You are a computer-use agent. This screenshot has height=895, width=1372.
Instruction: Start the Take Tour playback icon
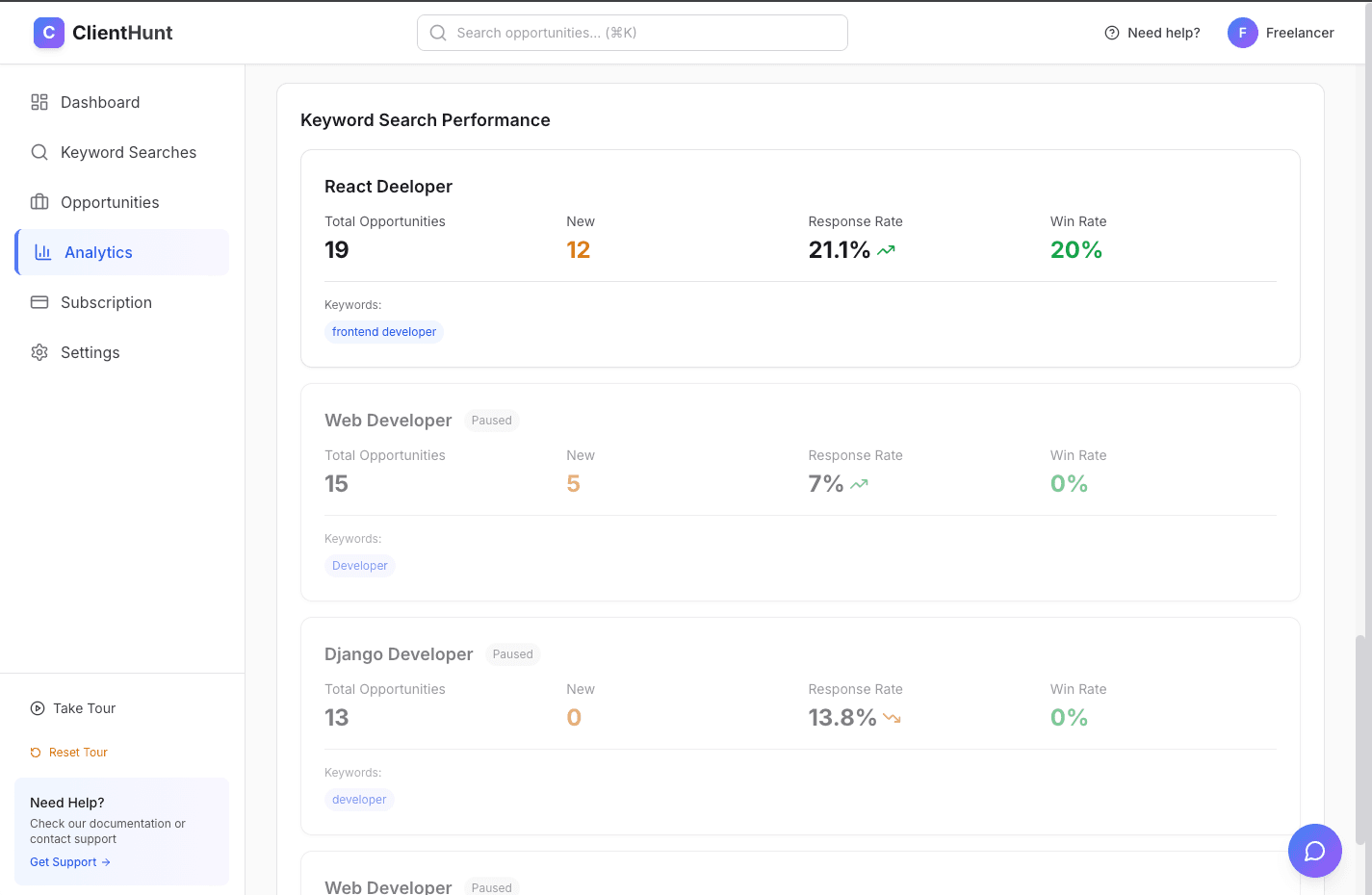38,708
